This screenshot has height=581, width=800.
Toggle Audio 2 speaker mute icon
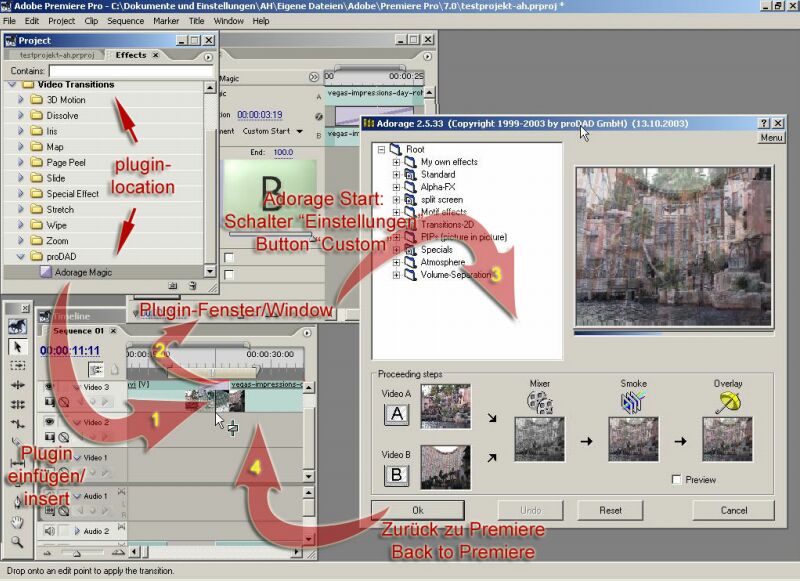pyautogui.click(x=49, y=531)
